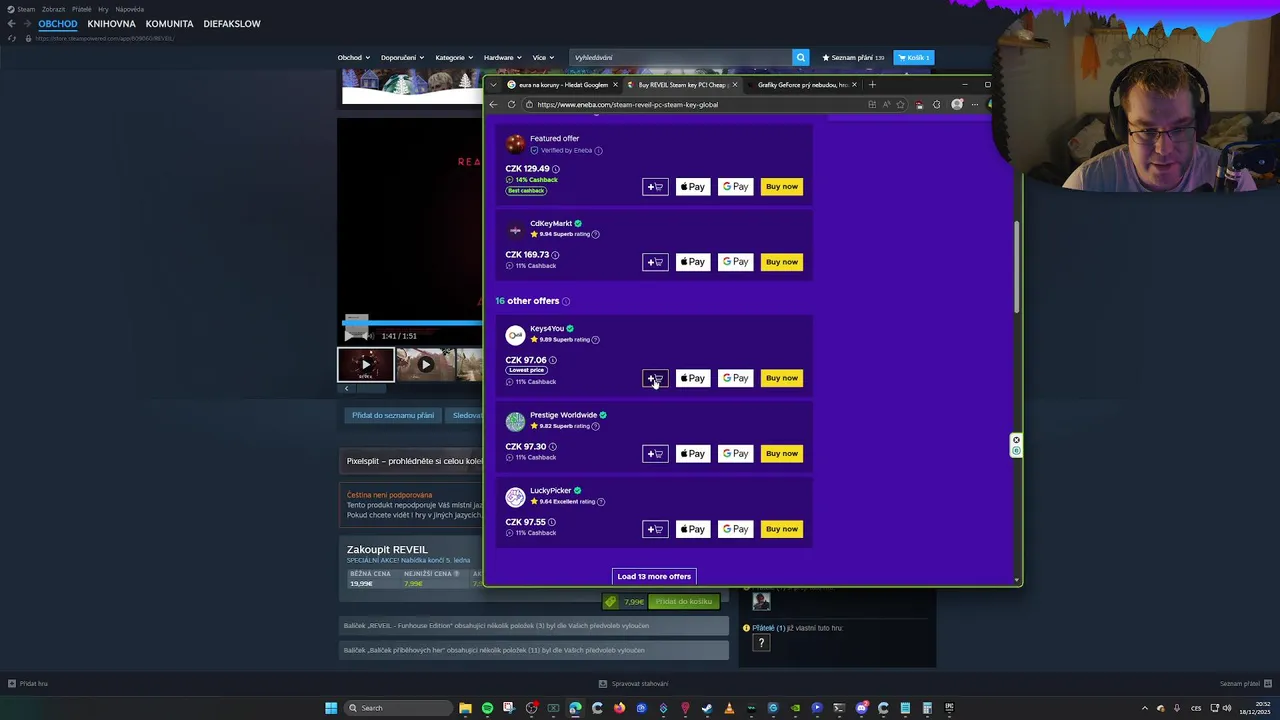Open Firefox from taskbar

tap(619, 708)
